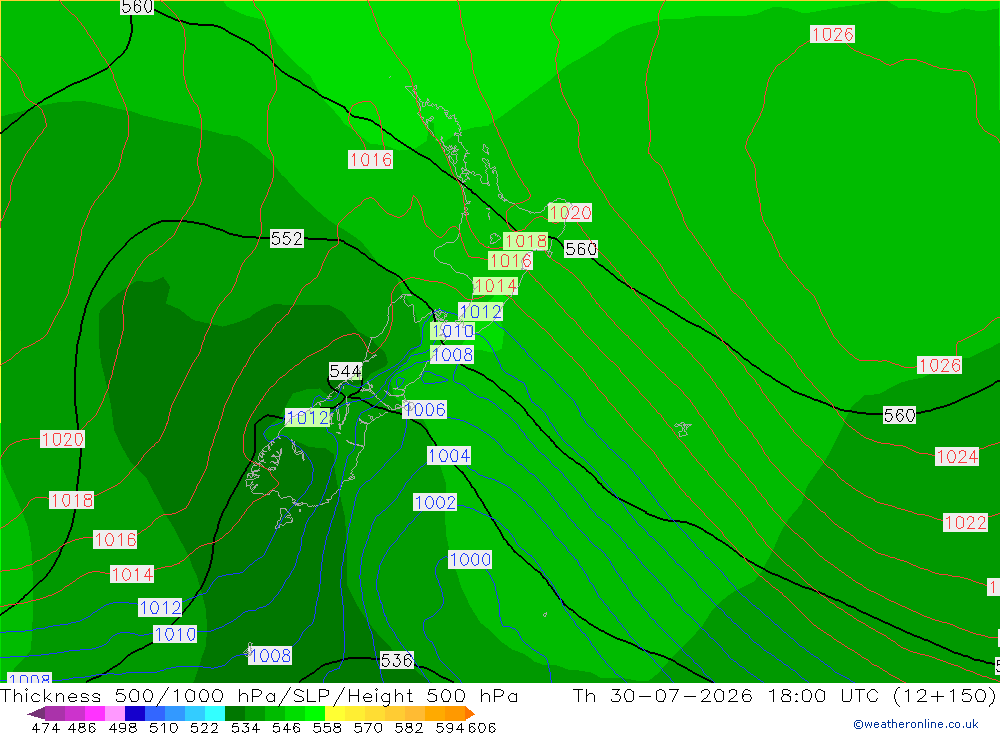The height and width of the screenshot is (733, 1000).
Task: Click the legend value 534
Action: (x=246, y=727)
